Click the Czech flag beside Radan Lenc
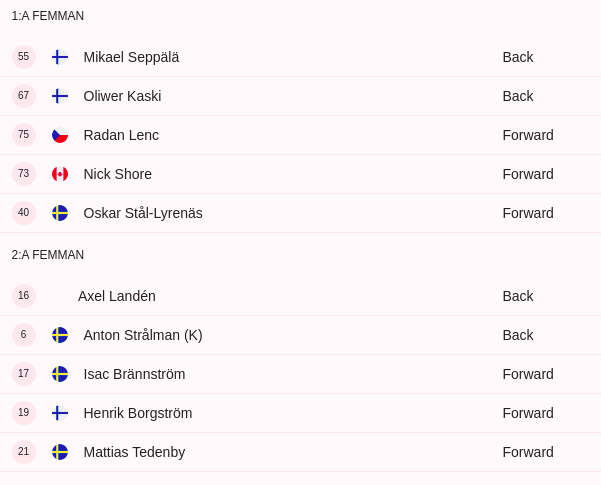Image resolution: width=601 pixels, height=485 pixels. 60,135
